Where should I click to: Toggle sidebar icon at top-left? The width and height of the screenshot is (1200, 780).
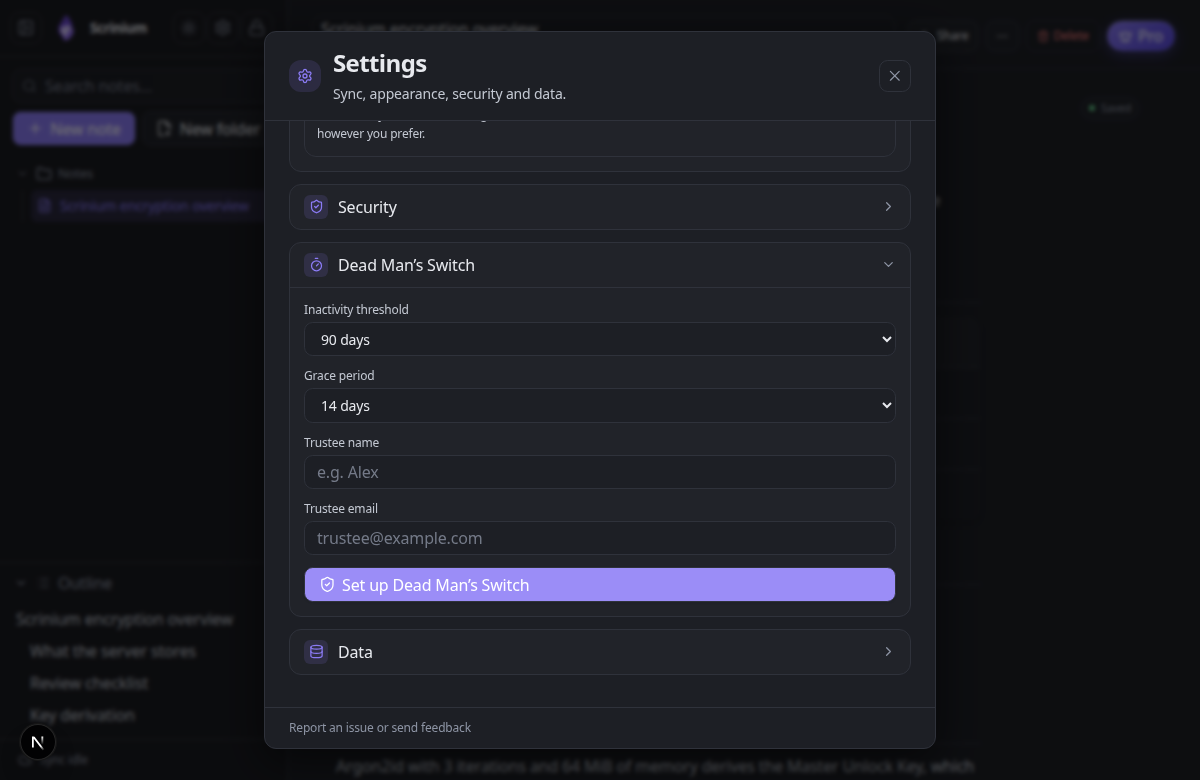(x=26, y=28)
